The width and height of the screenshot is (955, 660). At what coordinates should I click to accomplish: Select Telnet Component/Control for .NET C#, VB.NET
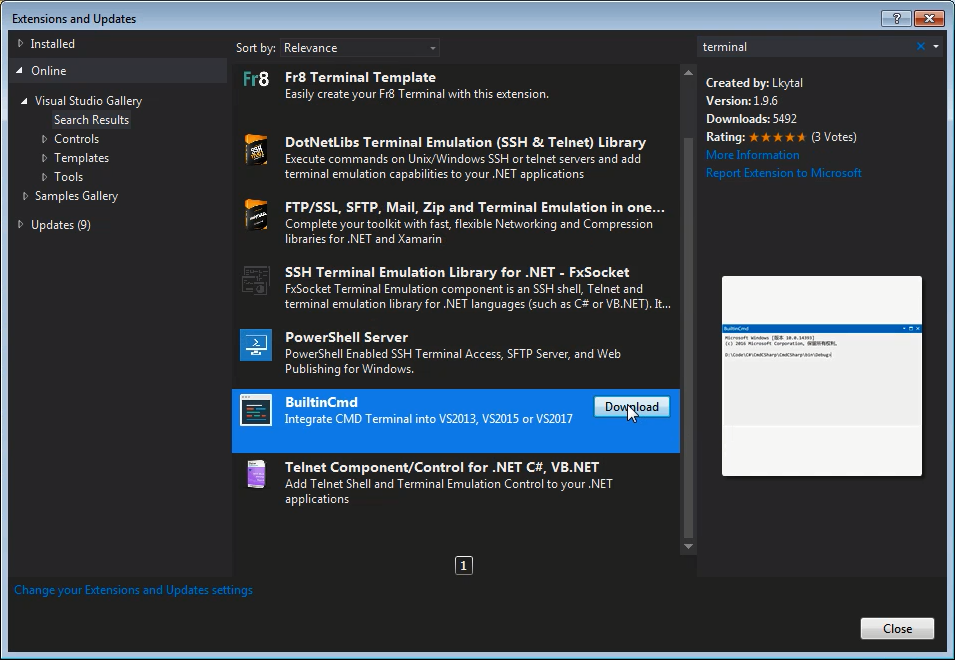(x=442, y=468)
